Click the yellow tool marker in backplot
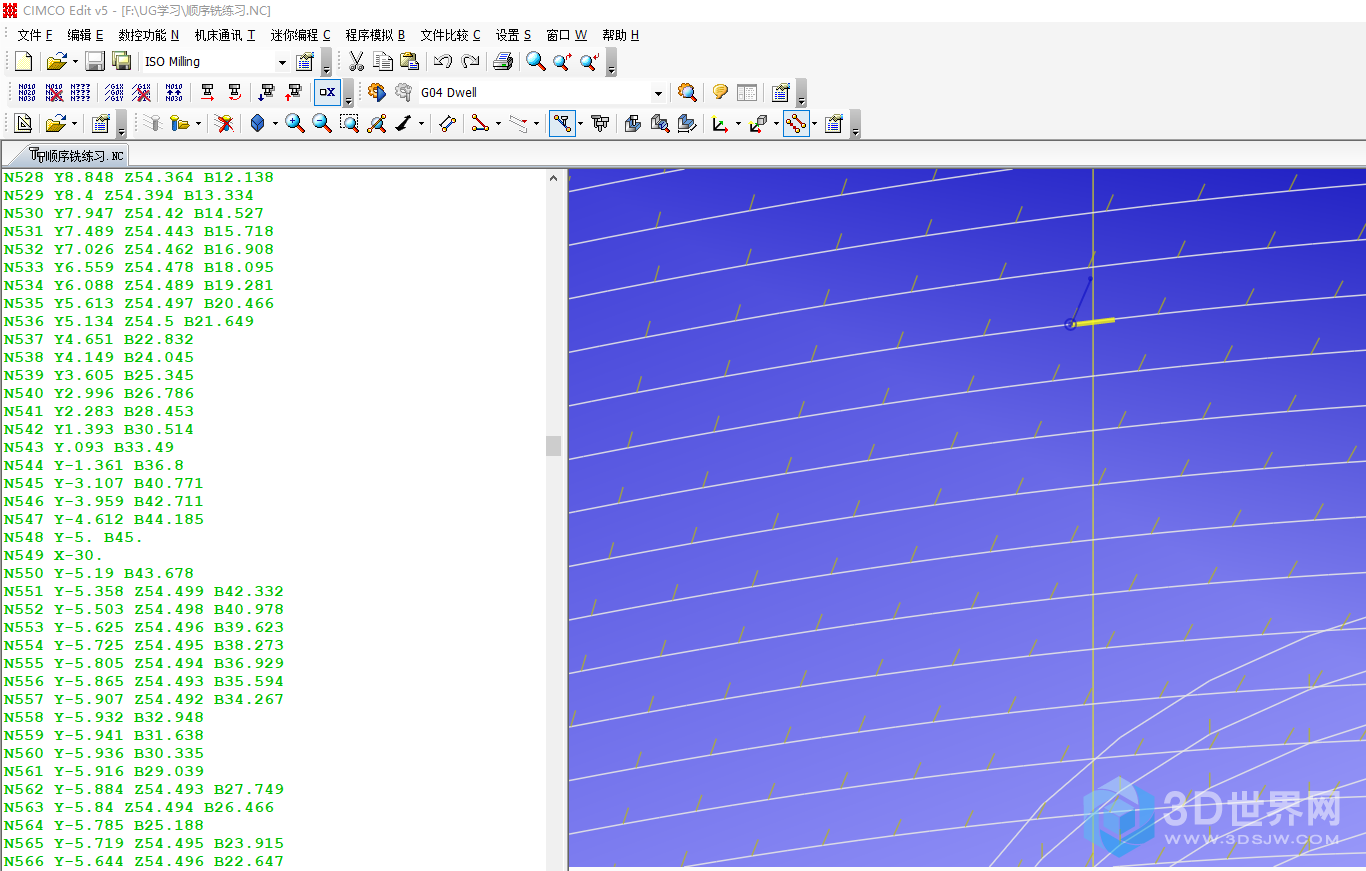The image size is (1366, 871). click(x=1092, y=322)
